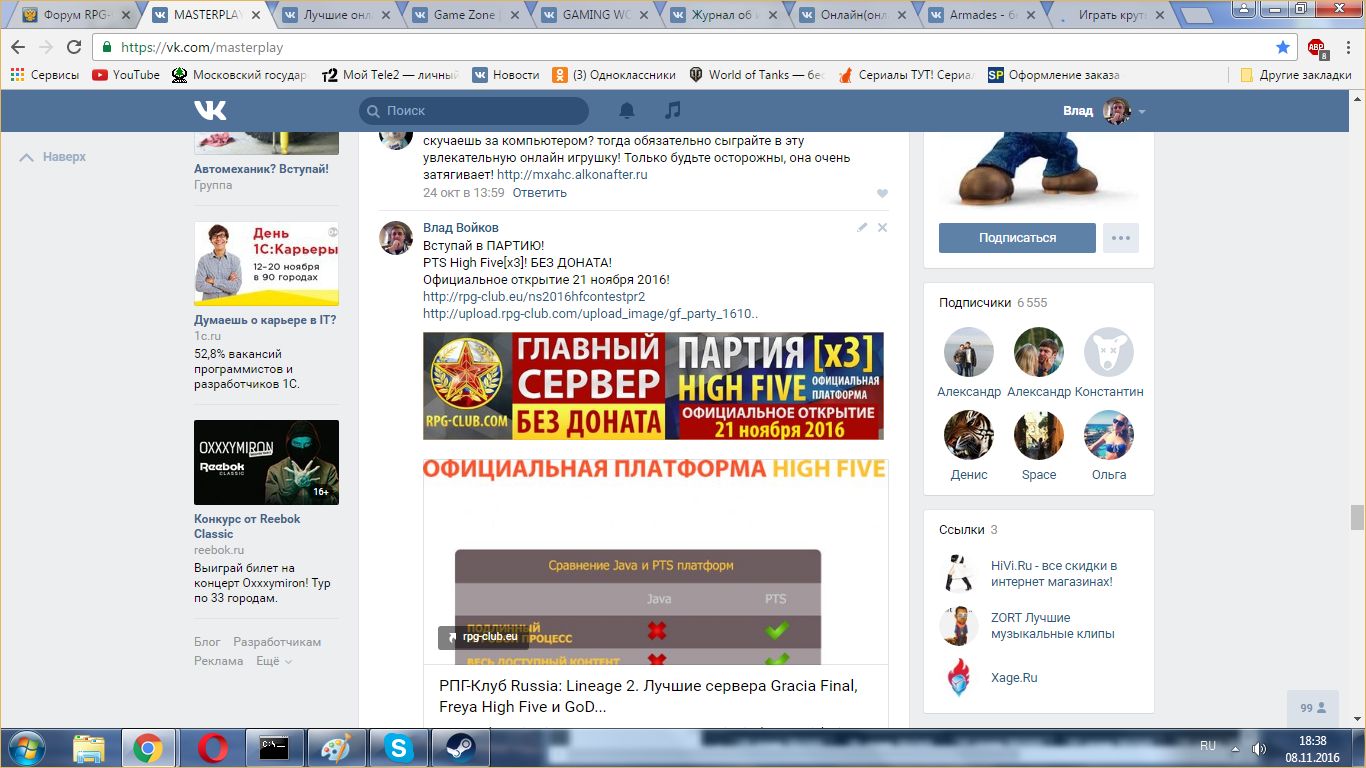Open the mxahc.alkonafter.ru link
This screenshot has height=768, width=1366.
572,174
